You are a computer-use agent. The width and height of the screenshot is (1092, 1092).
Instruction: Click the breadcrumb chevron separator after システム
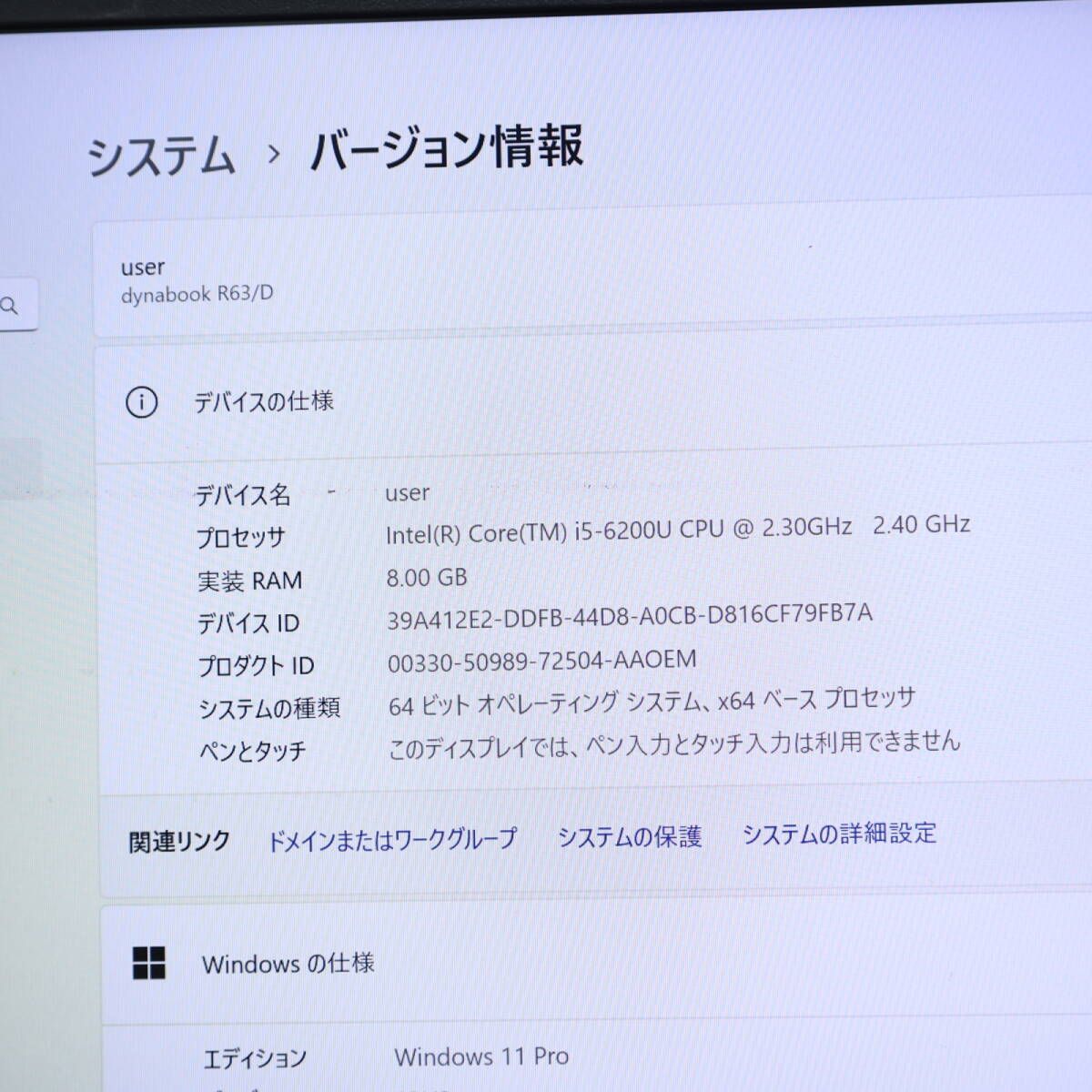274,154
